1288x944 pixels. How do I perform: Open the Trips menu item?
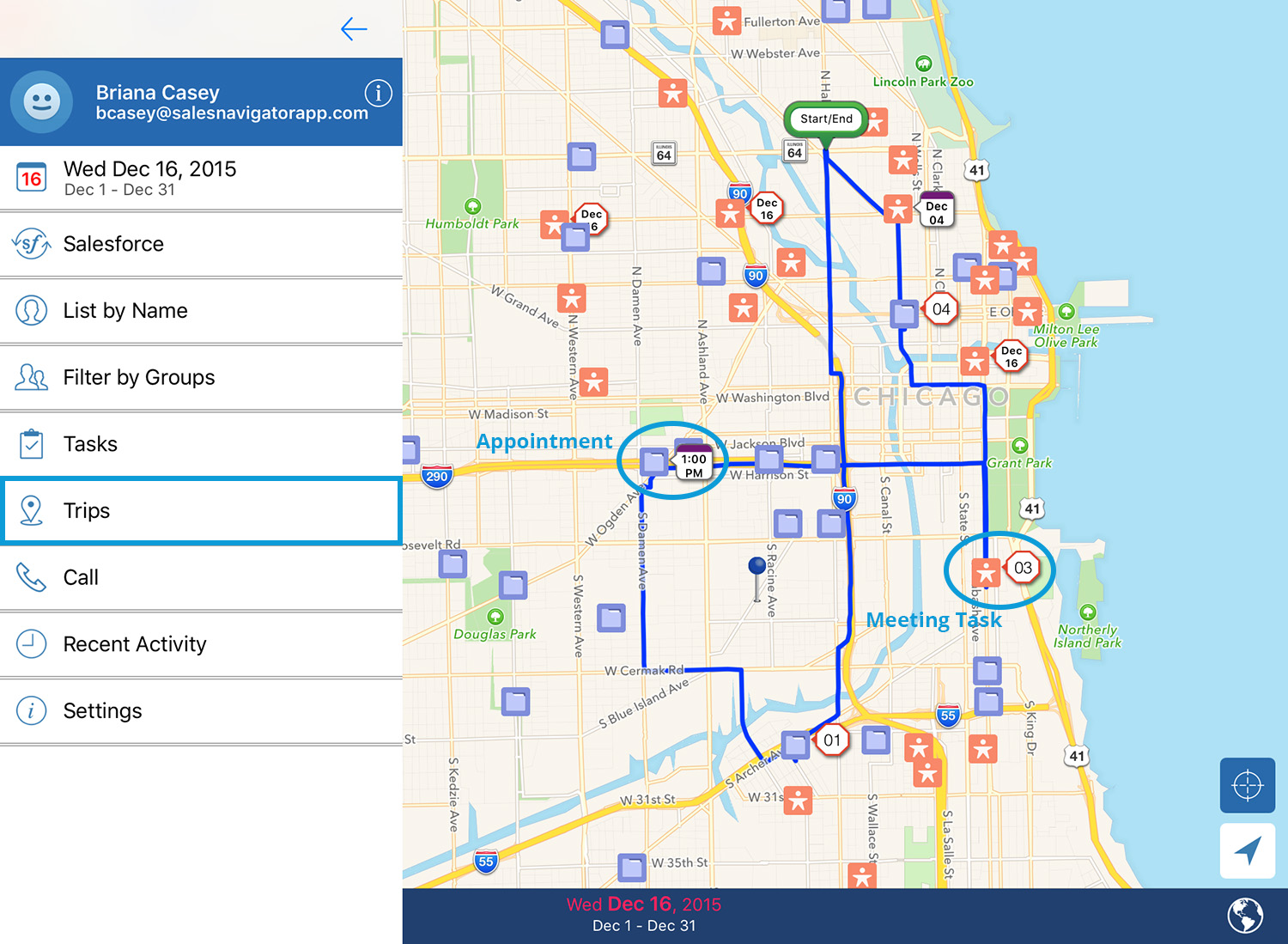201,511
